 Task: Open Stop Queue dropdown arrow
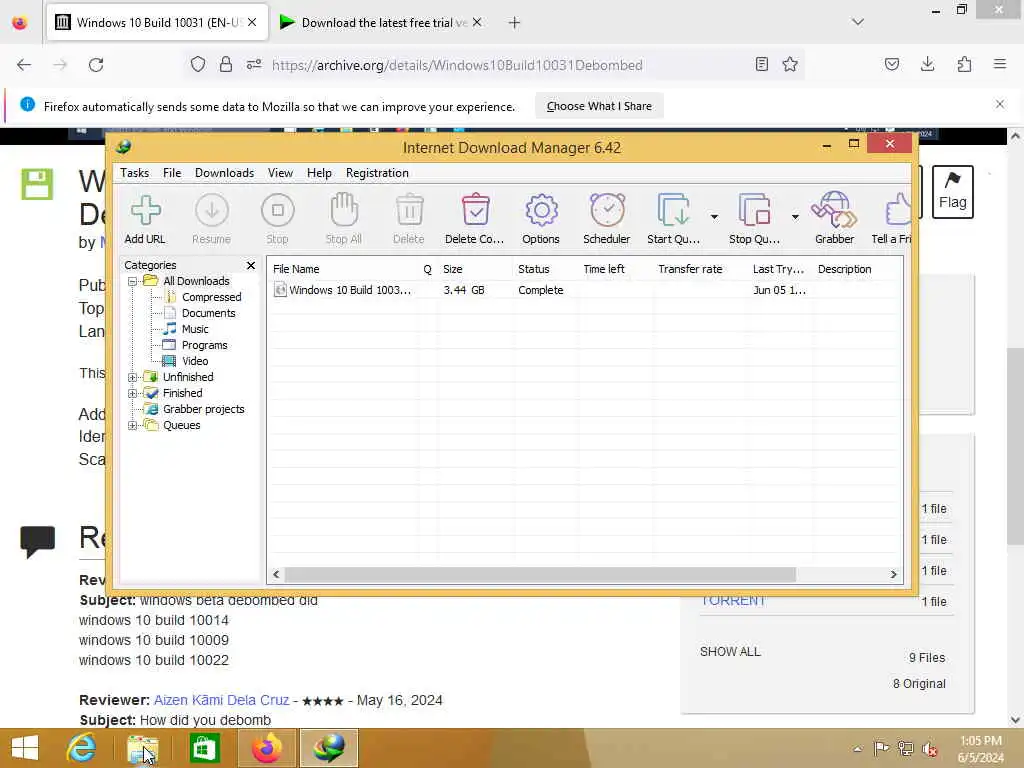(x=795, y=217)
